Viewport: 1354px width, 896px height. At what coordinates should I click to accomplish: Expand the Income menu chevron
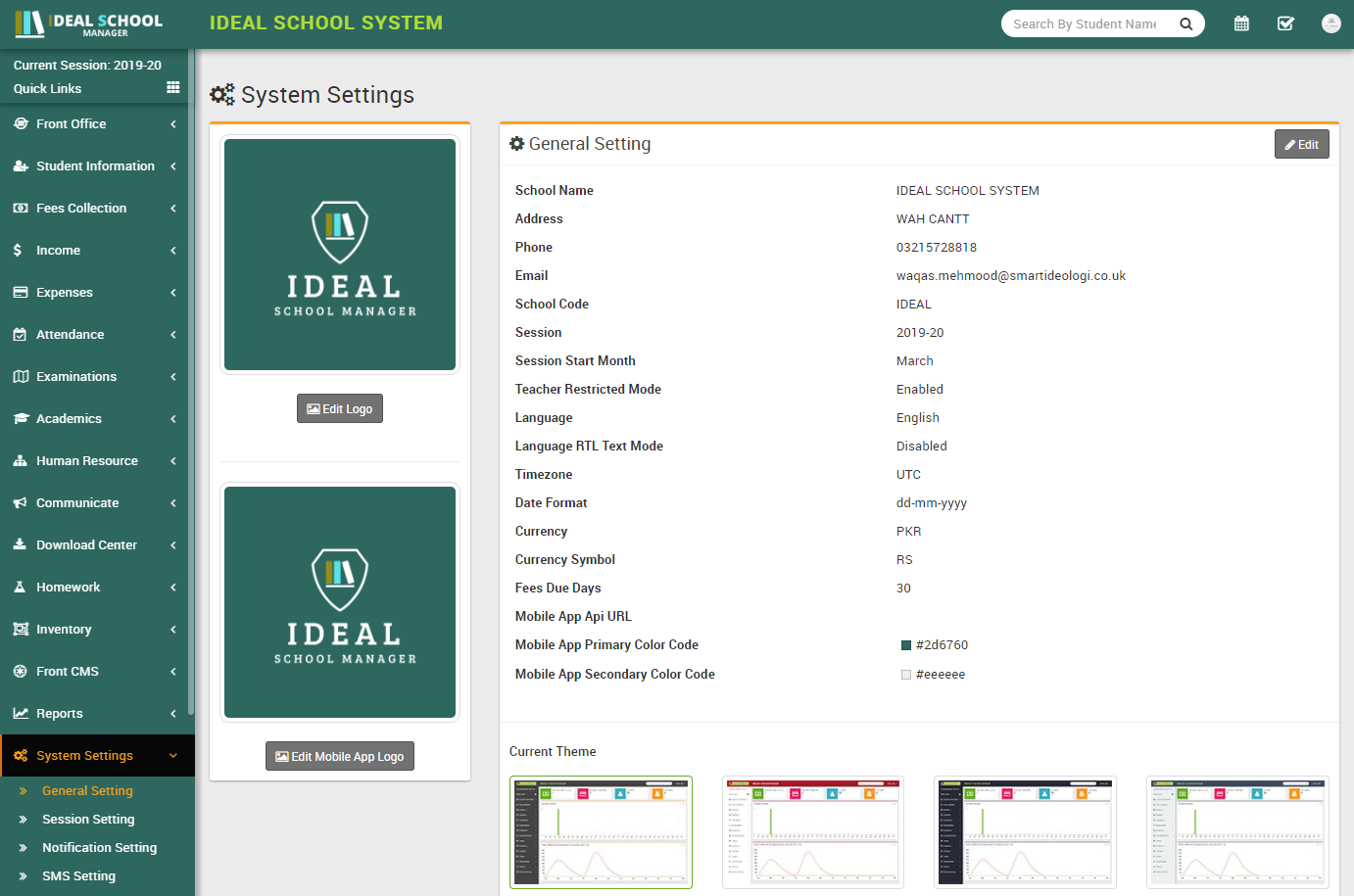[173, 250]
